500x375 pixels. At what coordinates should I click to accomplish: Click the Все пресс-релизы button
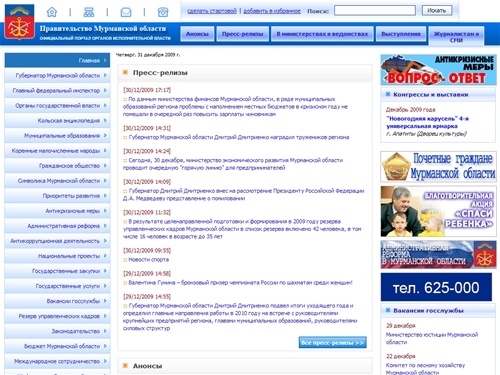[332, 342]
